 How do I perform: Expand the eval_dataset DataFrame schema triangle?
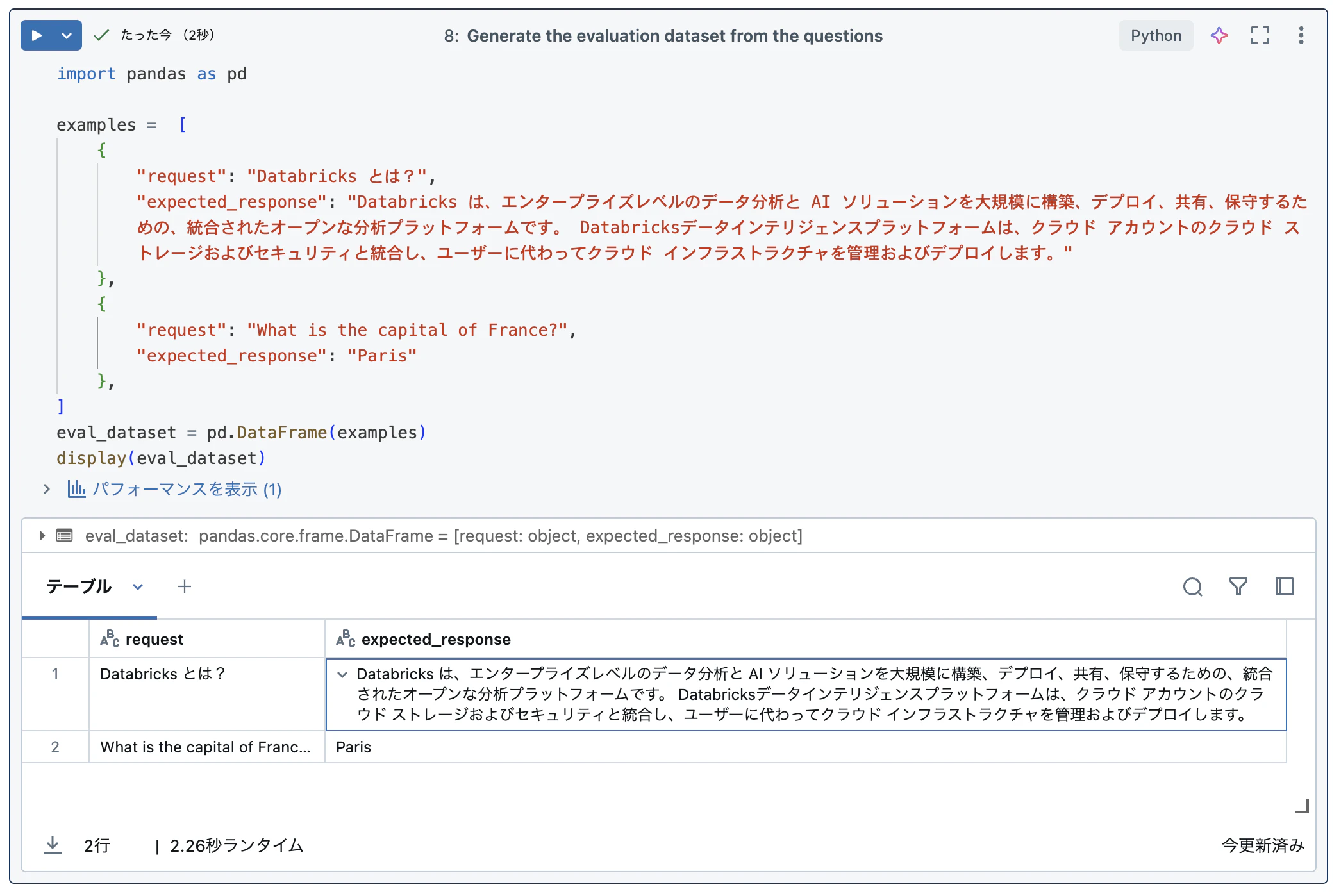(42, 535)
